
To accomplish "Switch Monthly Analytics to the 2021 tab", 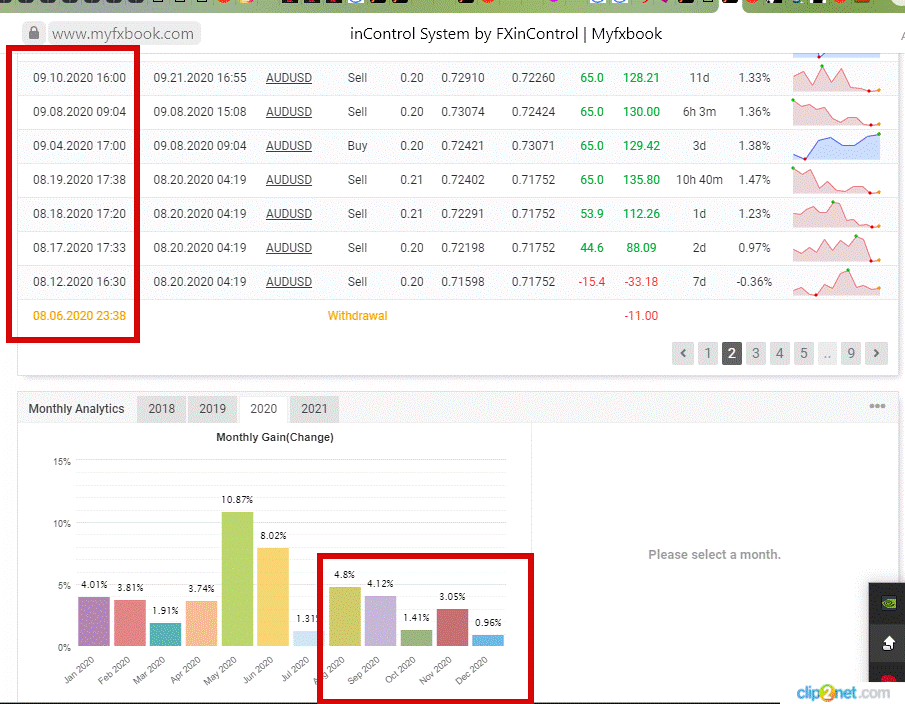I will pos(314,409).
